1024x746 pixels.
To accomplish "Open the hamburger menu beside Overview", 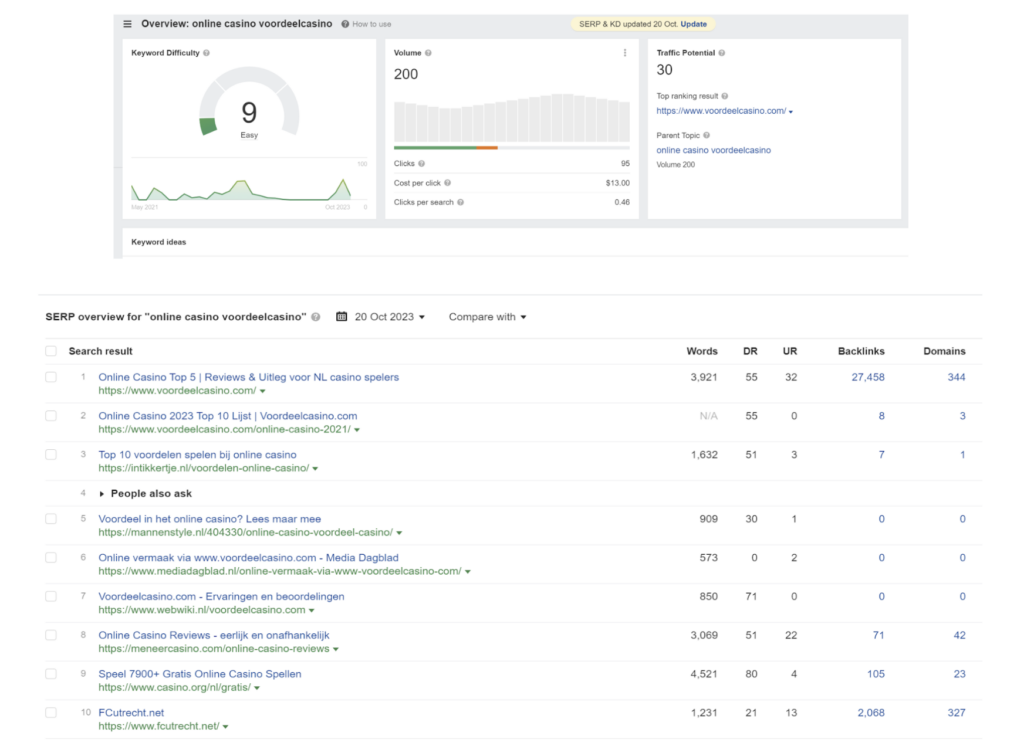I will click(x=128, y=24).
